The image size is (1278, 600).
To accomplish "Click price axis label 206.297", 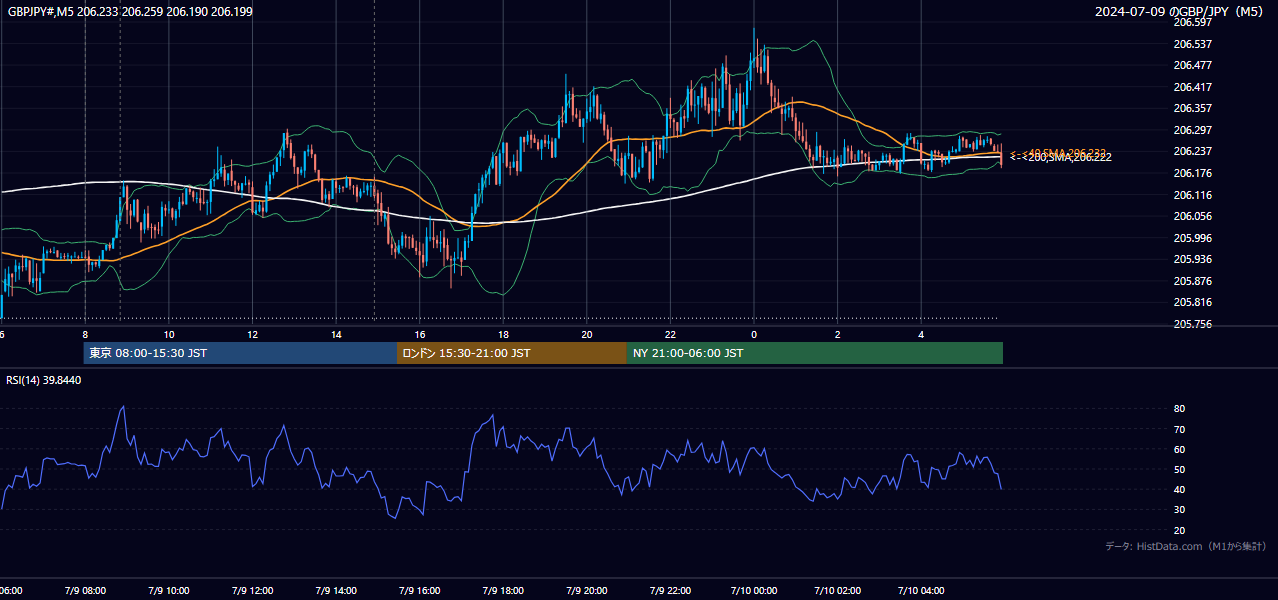I will [1192, 130].
